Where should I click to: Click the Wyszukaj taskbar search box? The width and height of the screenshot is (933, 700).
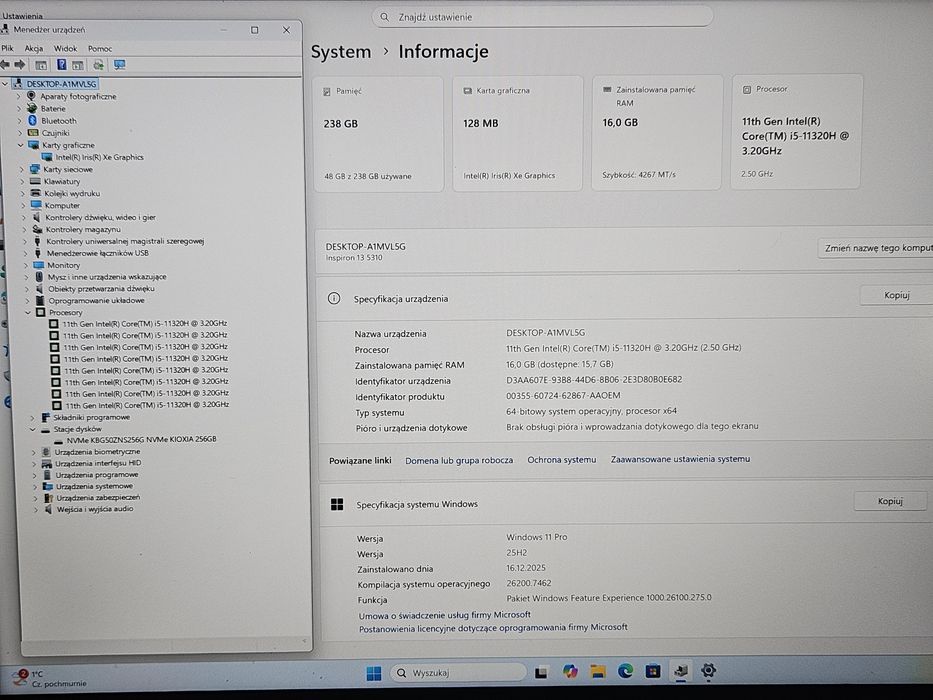click(458, 673)
